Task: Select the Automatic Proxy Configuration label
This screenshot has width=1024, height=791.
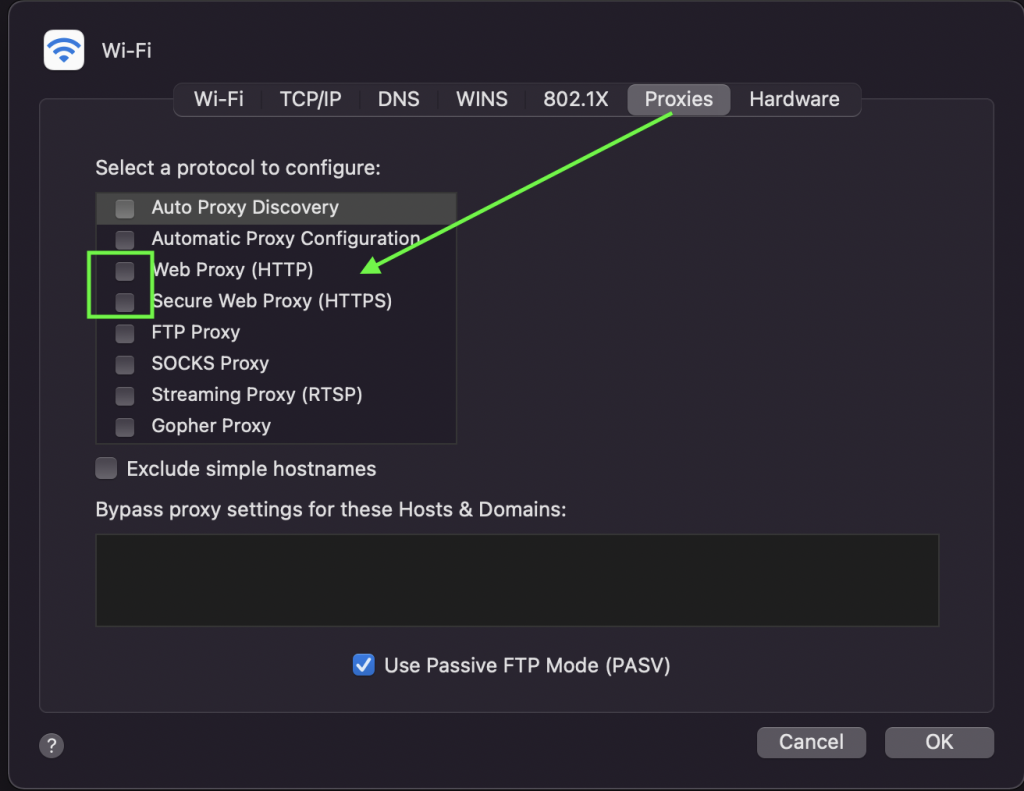Action: point(285,238)
